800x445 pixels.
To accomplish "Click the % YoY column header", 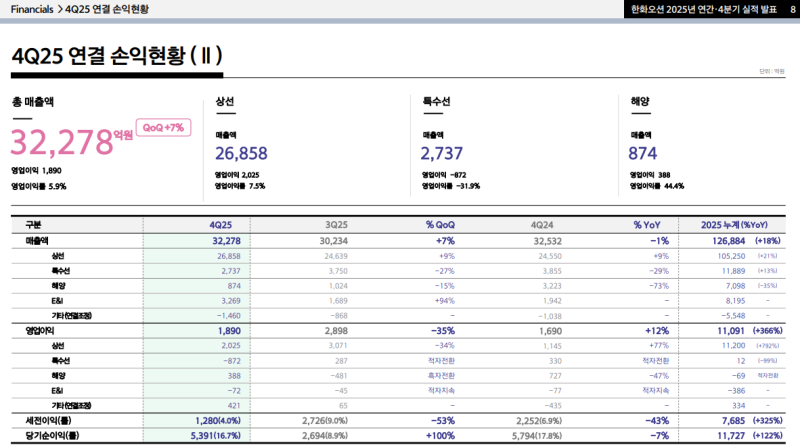I will [x=648, y=224].
